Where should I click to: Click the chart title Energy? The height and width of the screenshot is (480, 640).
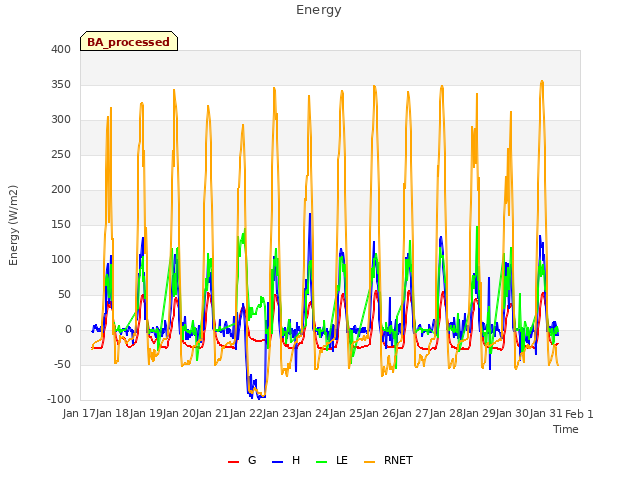[319, 10]
